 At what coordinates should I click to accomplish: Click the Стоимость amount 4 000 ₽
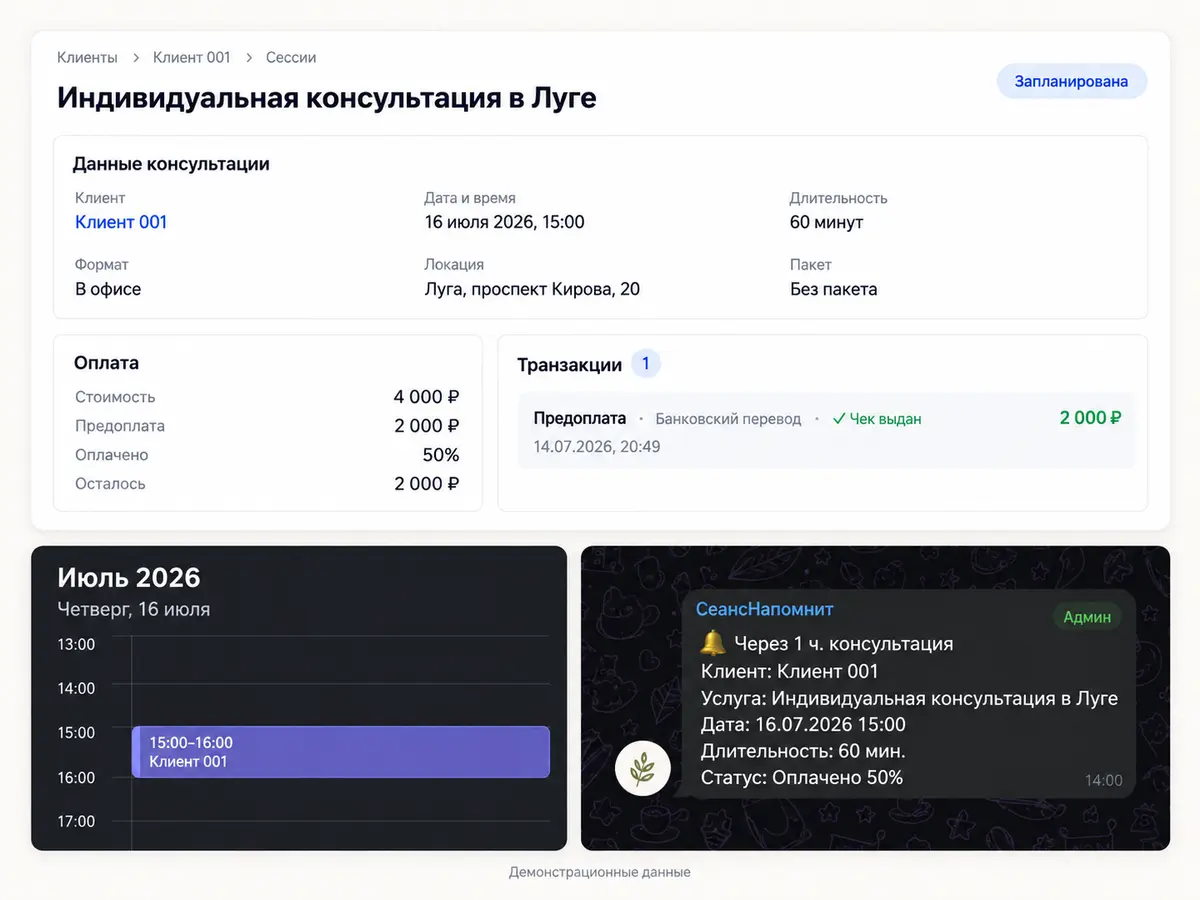click(426, 397)
